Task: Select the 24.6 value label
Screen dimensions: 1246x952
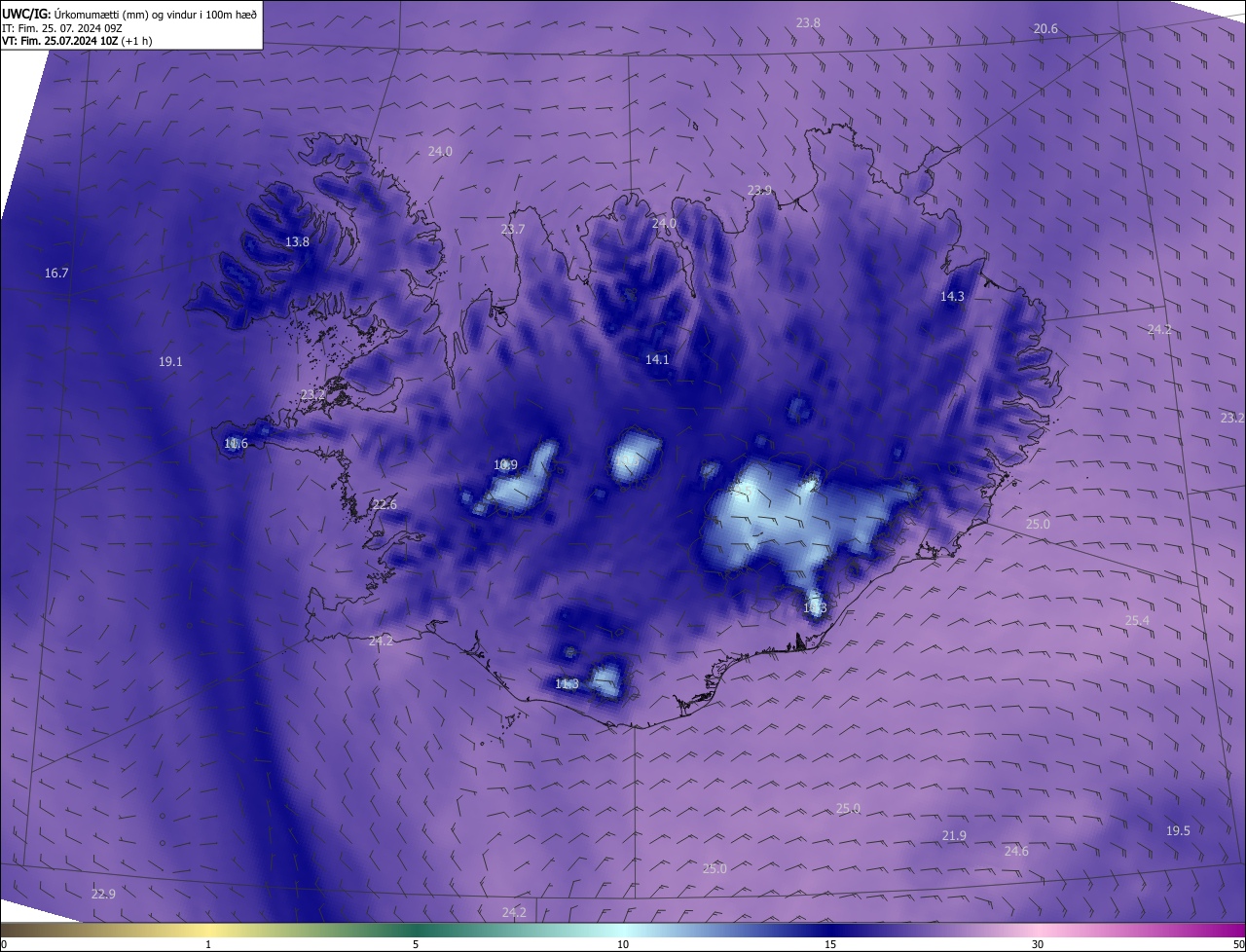Action: click(1016, 851)
